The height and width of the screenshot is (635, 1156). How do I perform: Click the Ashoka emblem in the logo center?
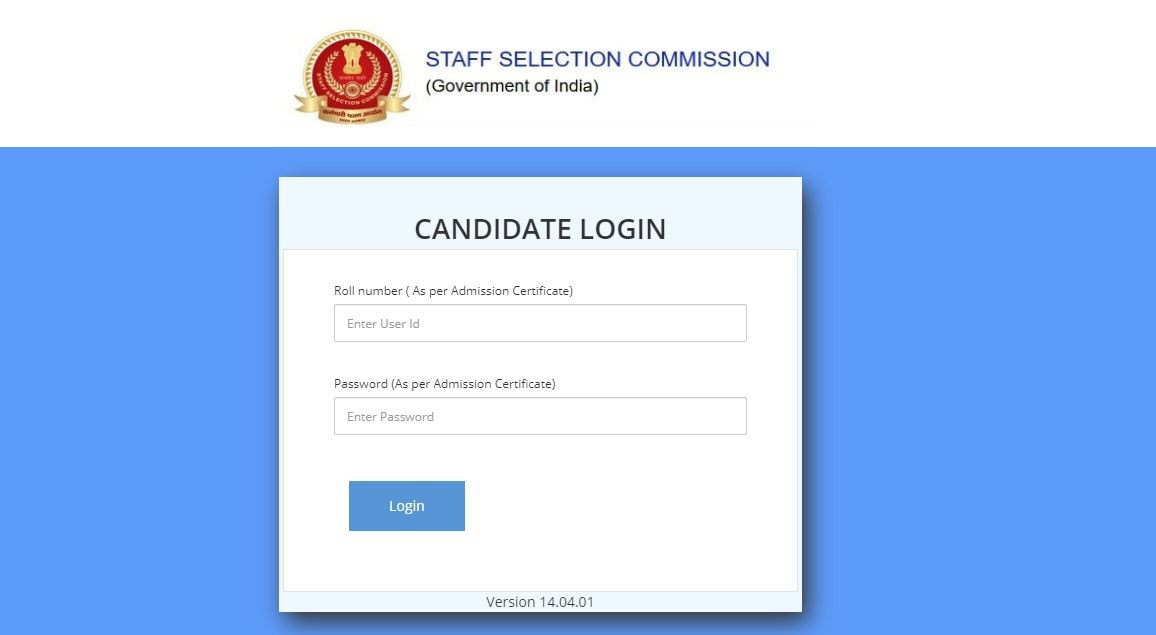click(352, 62)
